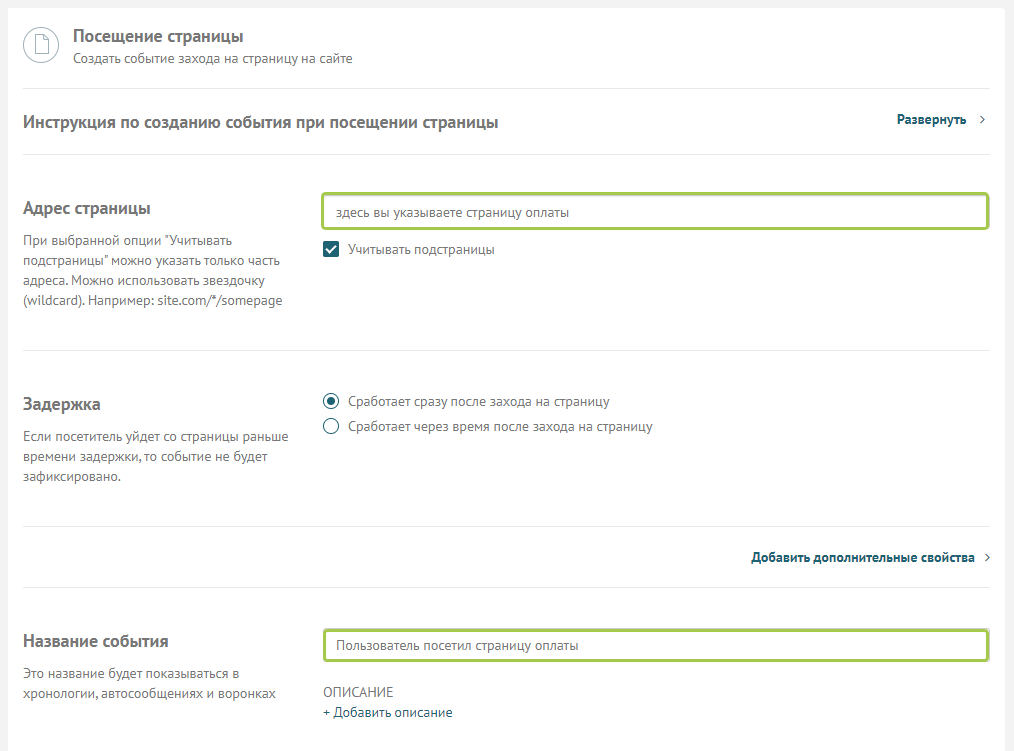The width and height of the screenshot is (1014, 751).
Task: Click the chevron arrow next to Развернуть
Action: click(983, 120)
